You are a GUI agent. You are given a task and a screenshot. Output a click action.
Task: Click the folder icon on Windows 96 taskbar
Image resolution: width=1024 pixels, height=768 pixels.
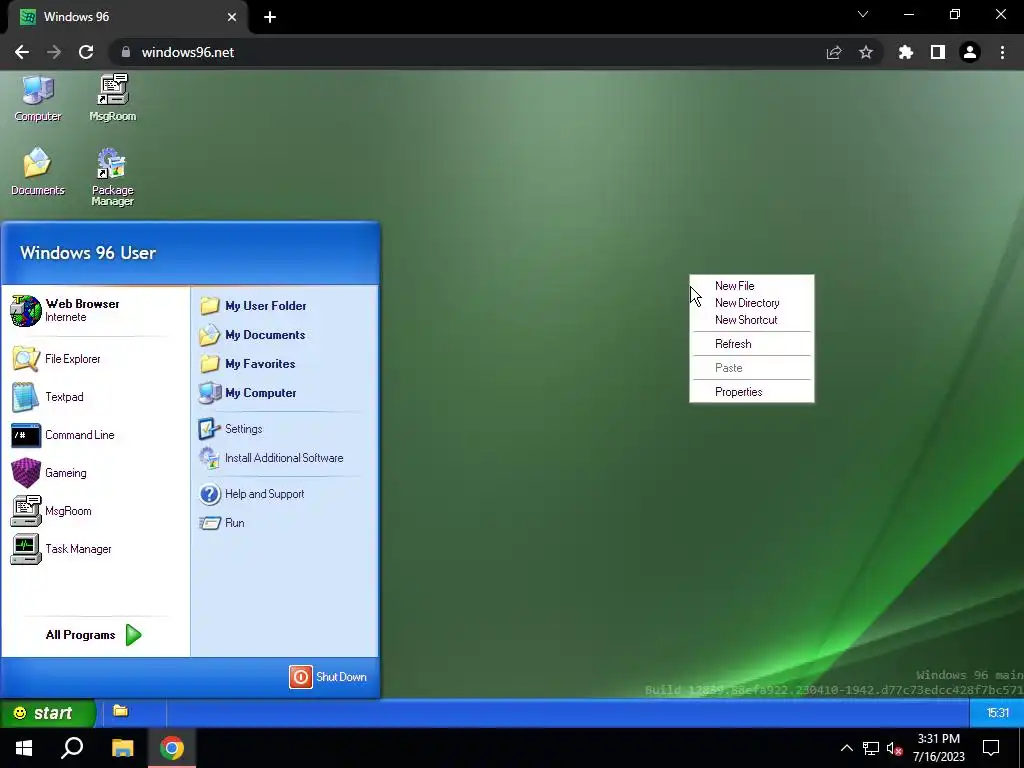click(120, 711)
